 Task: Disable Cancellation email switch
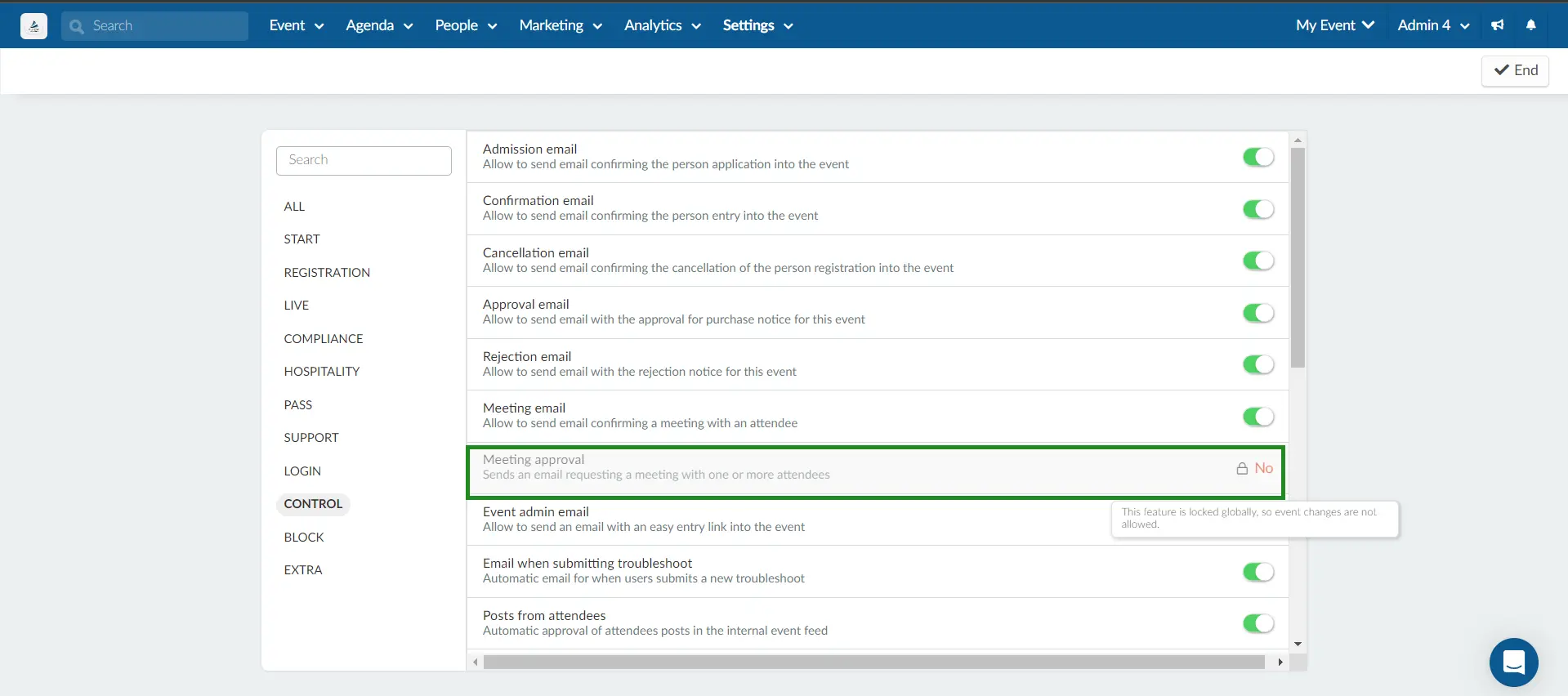click(x=1258, y=261)
